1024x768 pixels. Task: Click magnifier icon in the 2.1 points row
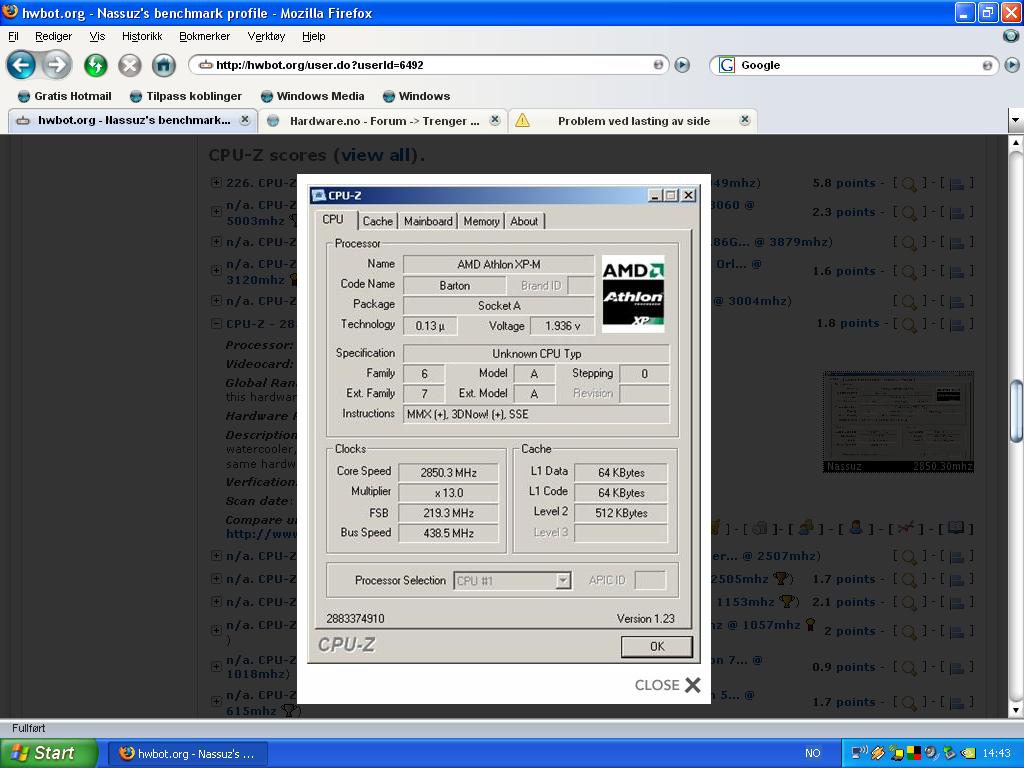(908, 602)
